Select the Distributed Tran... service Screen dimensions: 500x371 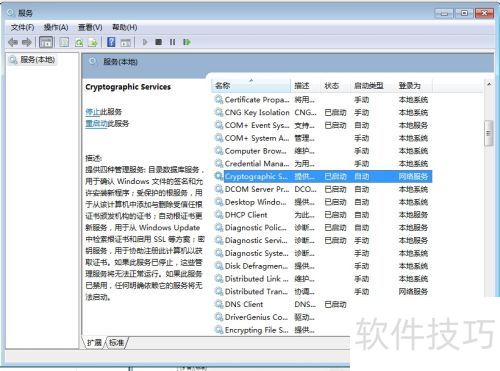click(x=322, y=291)
